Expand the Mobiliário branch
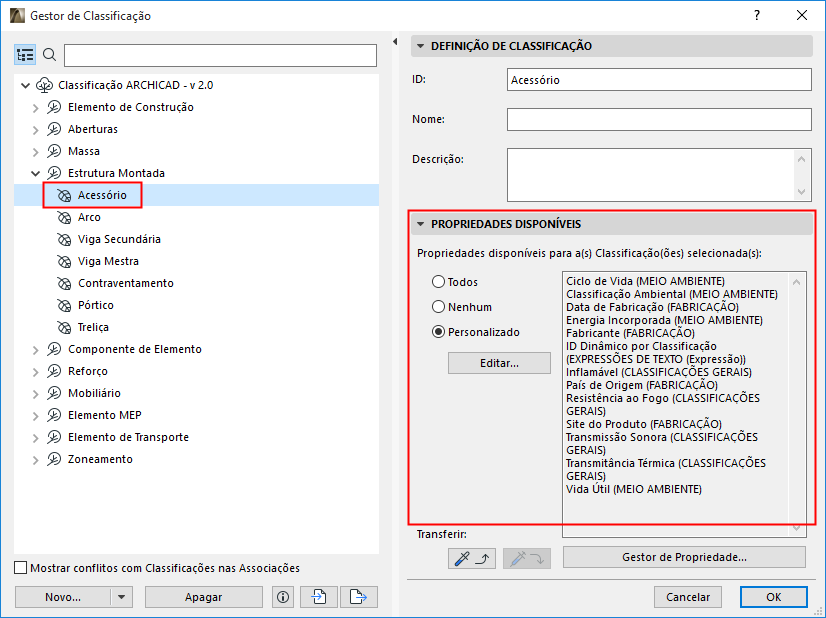The height and width of the screenshot is (618, 826). pos(35,394)
